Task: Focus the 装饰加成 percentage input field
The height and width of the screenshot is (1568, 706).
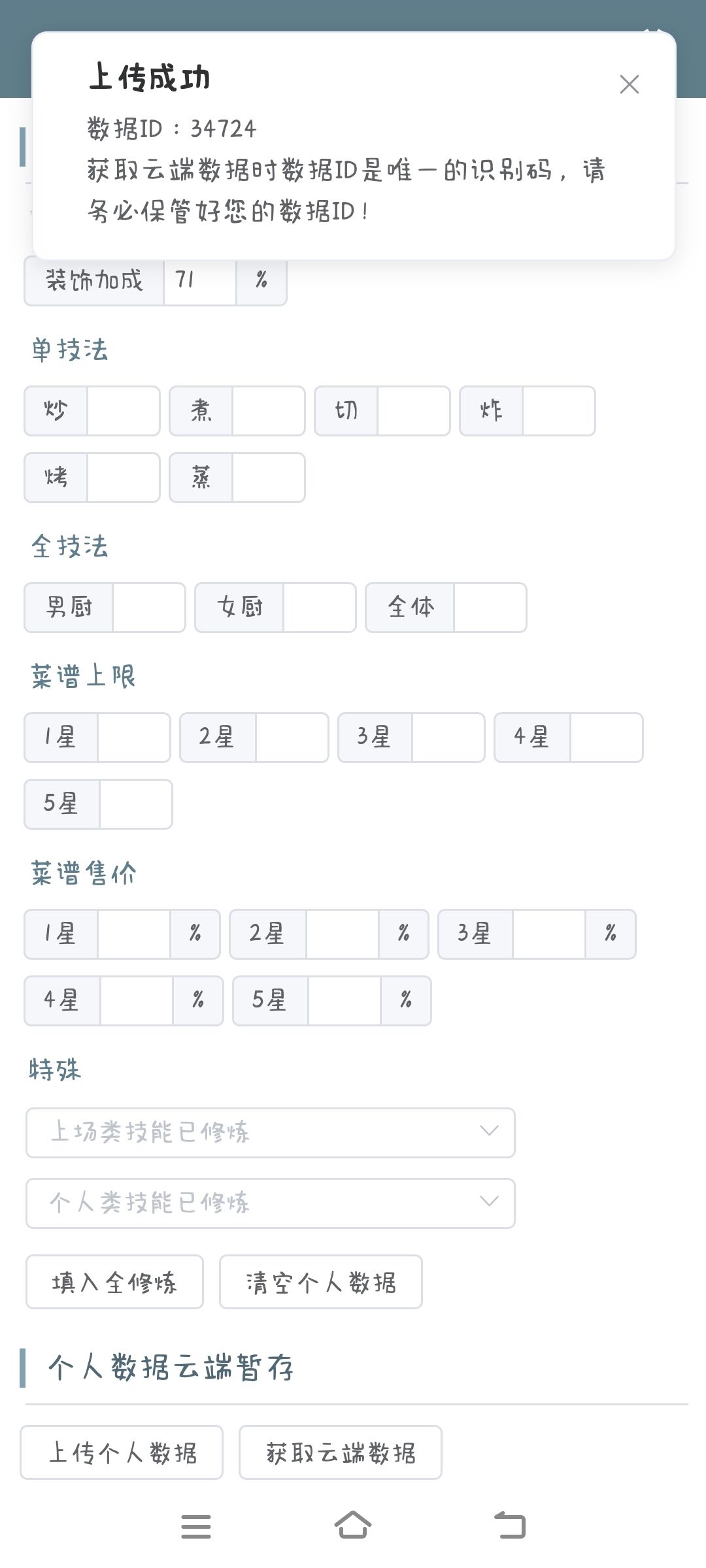Action: point(200,280)
